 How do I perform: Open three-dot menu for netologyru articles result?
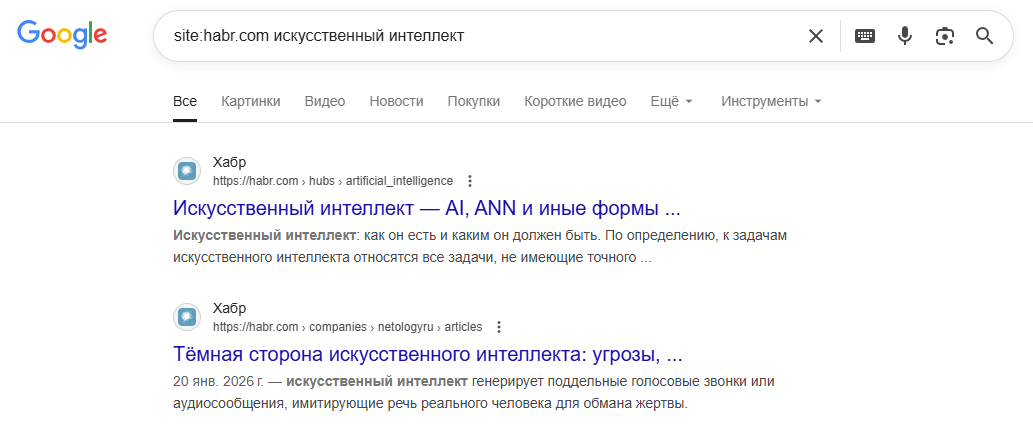pos(499,327)
